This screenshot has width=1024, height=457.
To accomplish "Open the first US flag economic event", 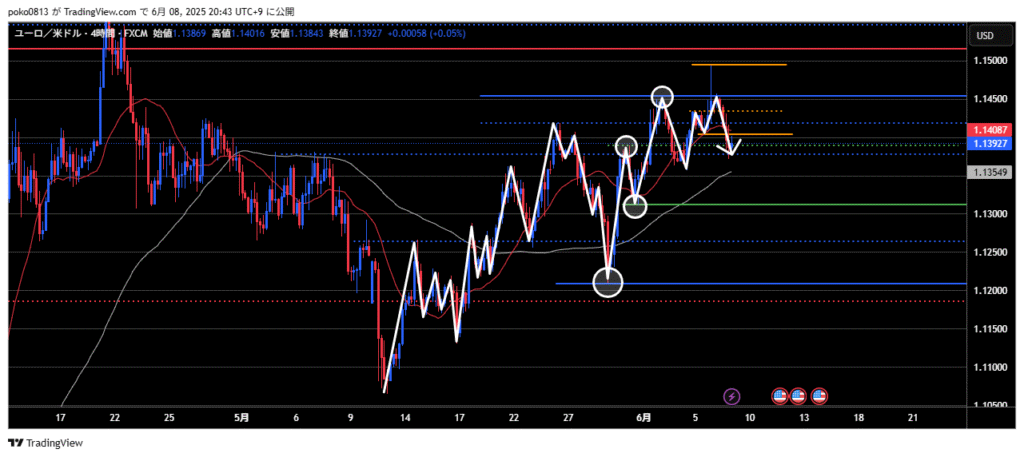I will [x=780, y=396].
